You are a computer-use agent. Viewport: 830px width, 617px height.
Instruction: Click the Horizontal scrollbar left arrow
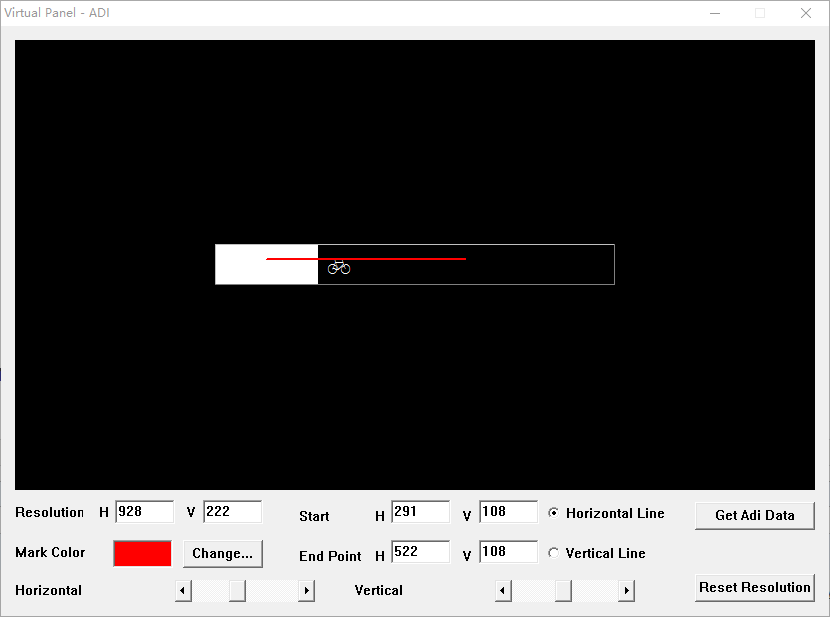click(x=183, y=591)
